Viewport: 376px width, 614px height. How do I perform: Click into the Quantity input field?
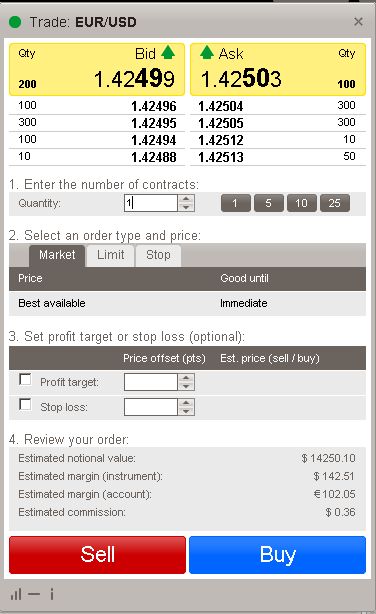click(x=151, y=203)
